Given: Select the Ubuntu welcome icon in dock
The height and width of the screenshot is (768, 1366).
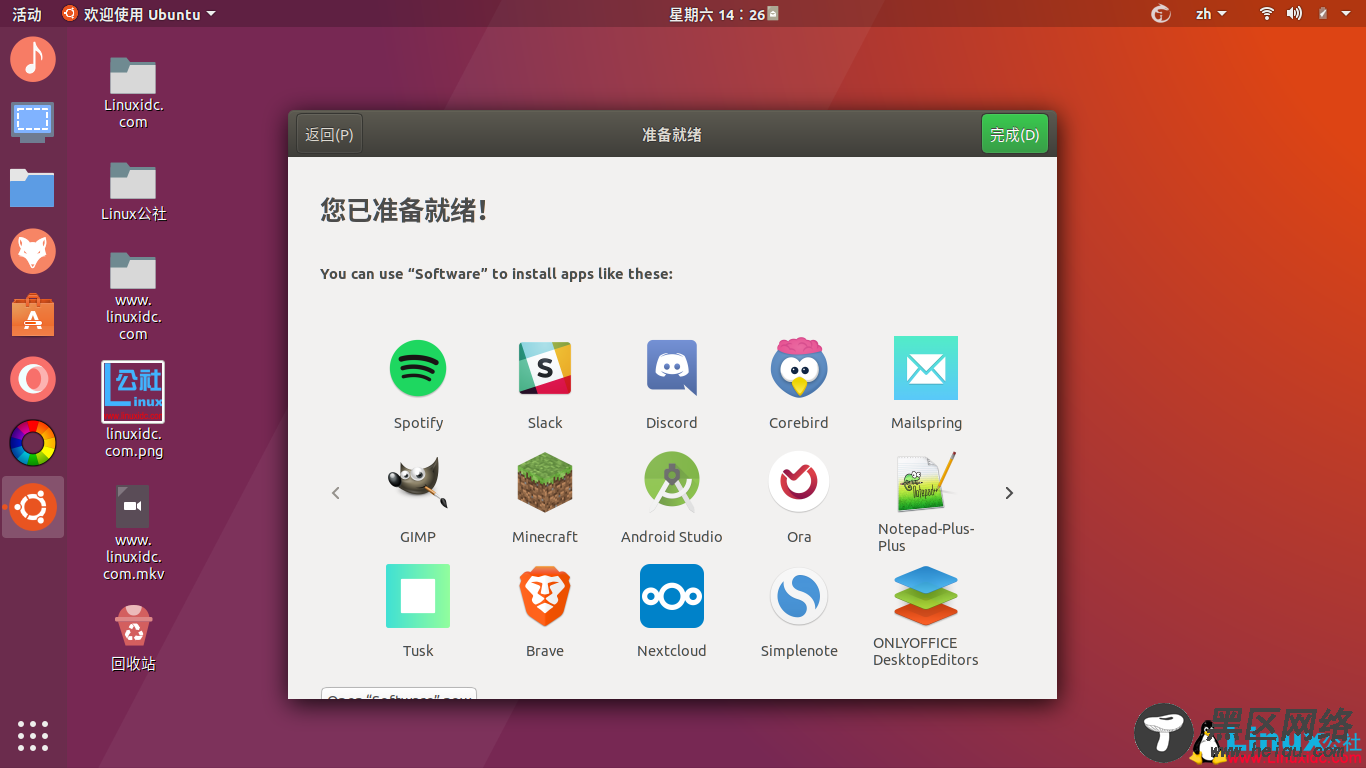Looking at the screenshot, I should tap(33, 507).
